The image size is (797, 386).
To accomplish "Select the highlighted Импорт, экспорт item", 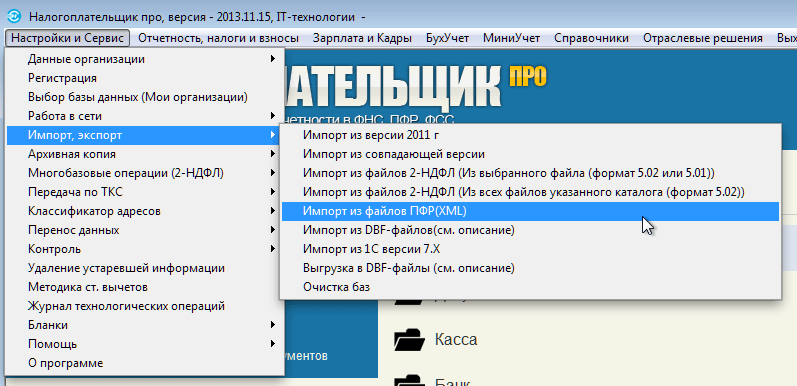I will pyautogui.click(x=144, y=135).
